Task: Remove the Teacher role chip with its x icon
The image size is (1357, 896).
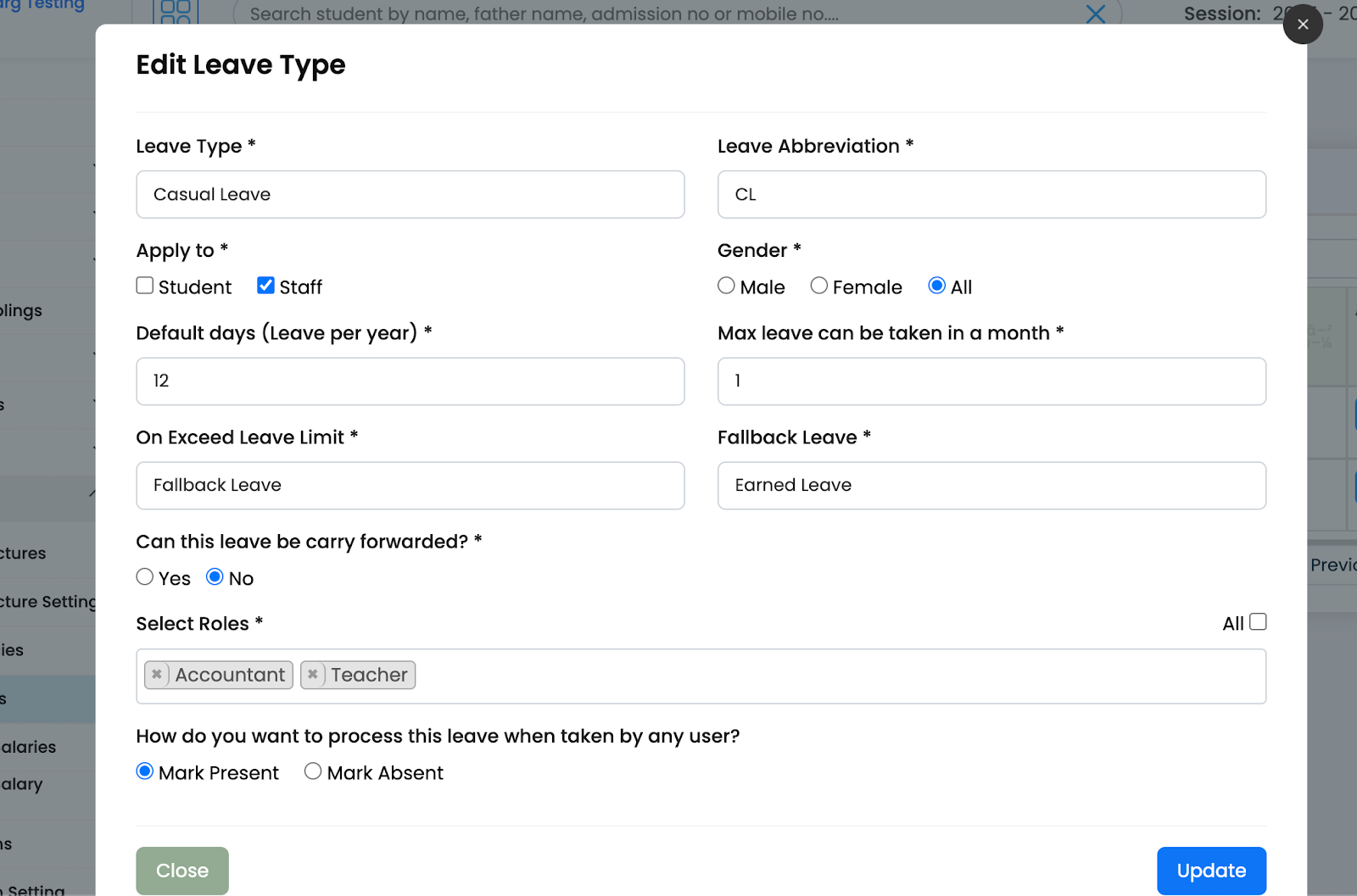Action: [x=312, y=675]
